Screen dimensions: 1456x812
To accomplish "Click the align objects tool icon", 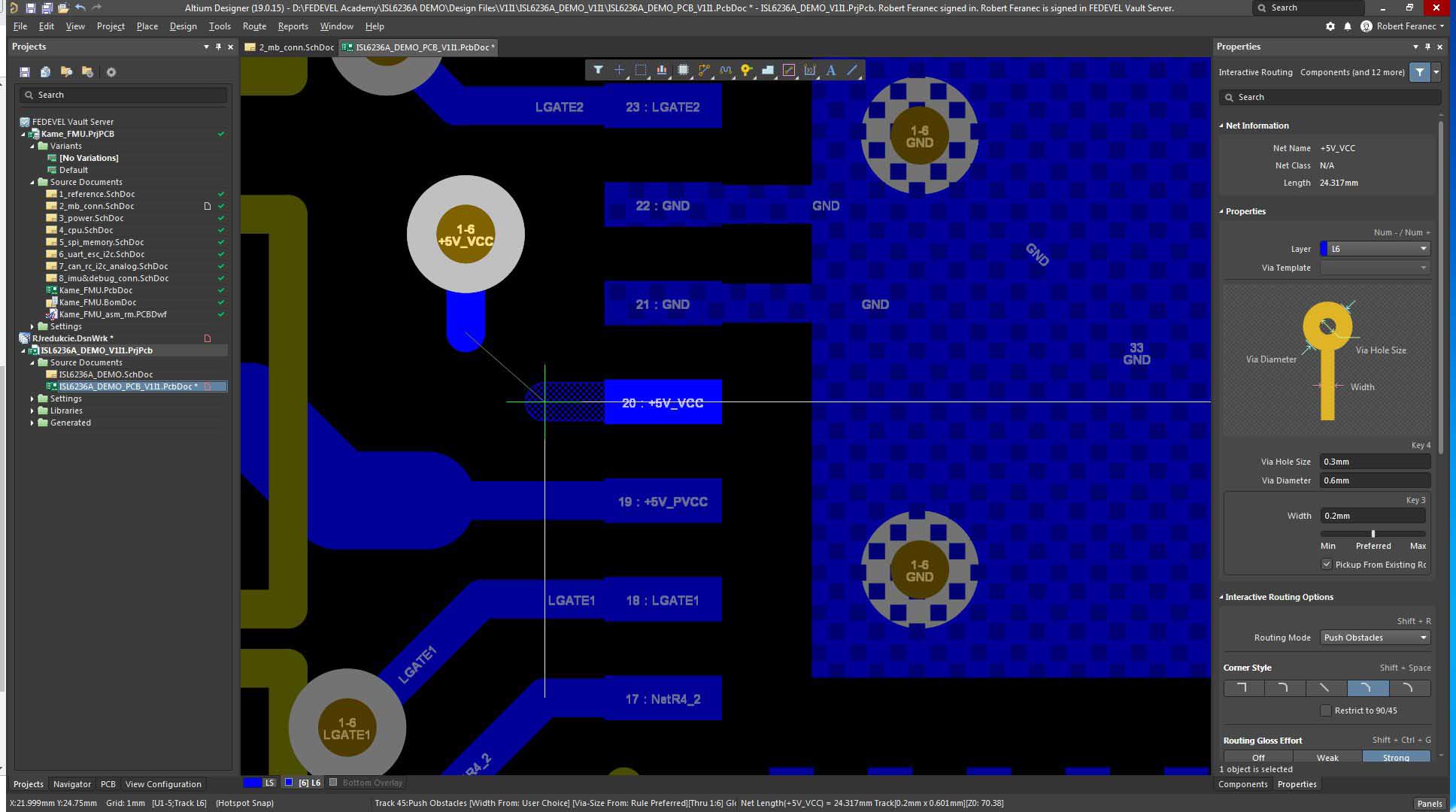I will click(x=662, y=70).
